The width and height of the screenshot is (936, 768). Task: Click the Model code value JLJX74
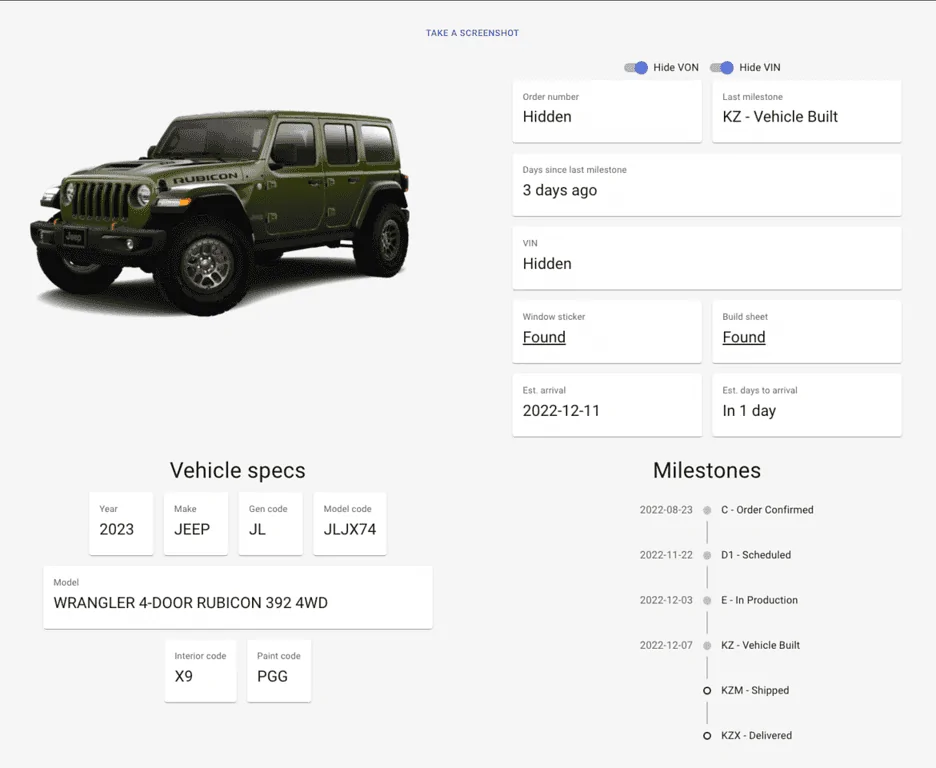(349, 529)
